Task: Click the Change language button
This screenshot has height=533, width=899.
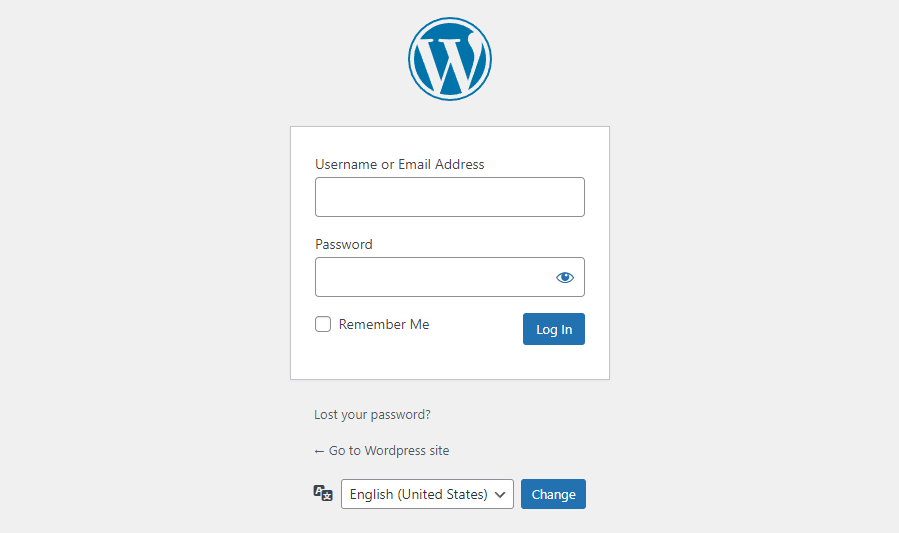Action: [x=553, y=494]
